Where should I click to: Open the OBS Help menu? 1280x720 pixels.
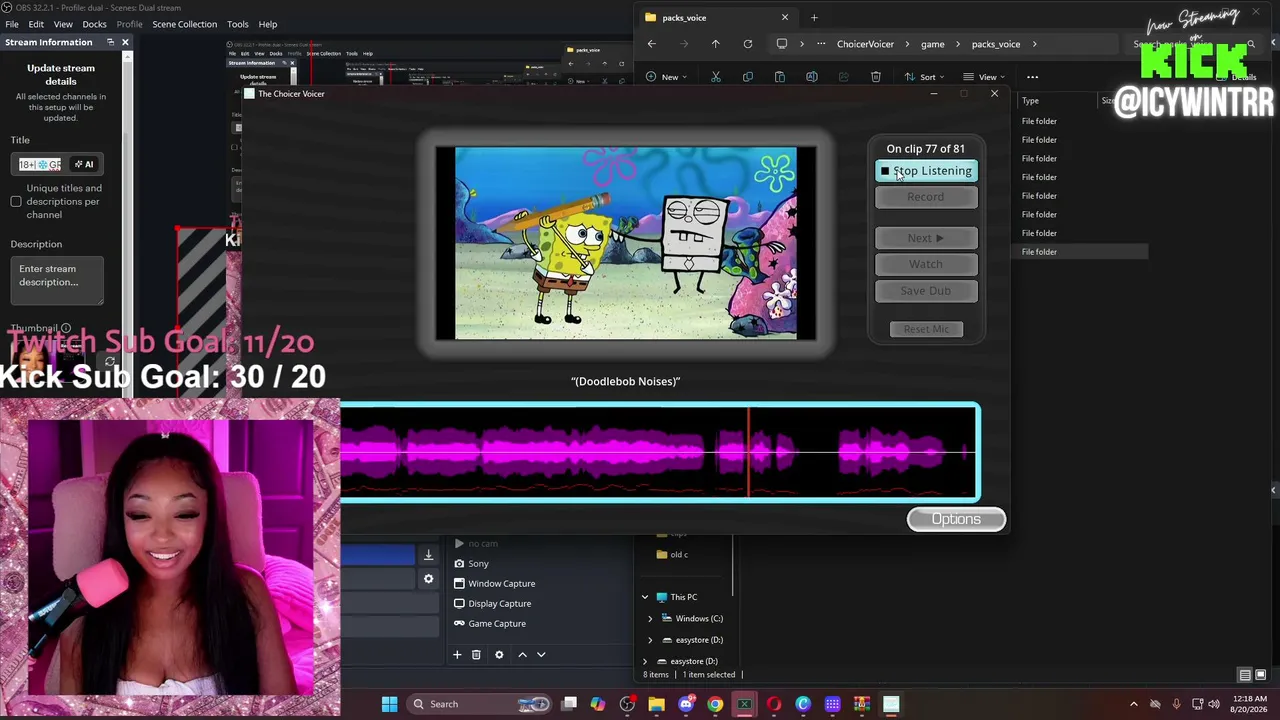[x=268, y=24]
